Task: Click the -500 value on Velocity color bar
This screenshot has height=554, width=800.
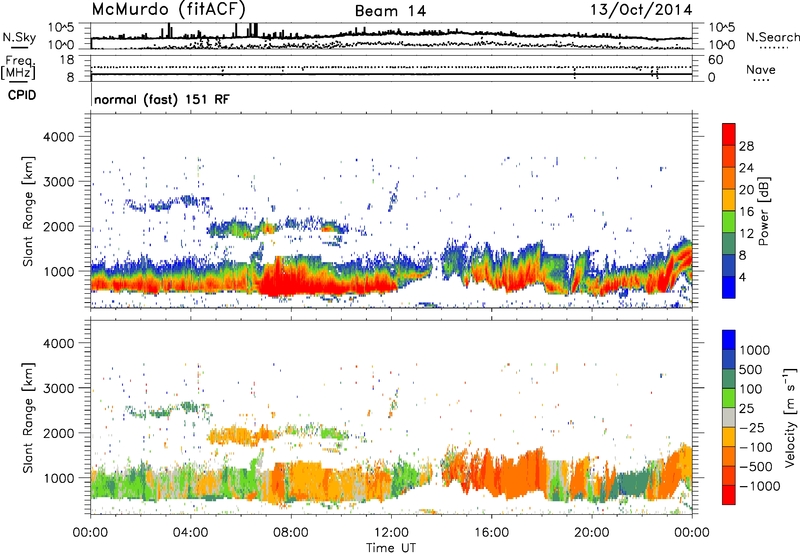Action: (756, 467)
